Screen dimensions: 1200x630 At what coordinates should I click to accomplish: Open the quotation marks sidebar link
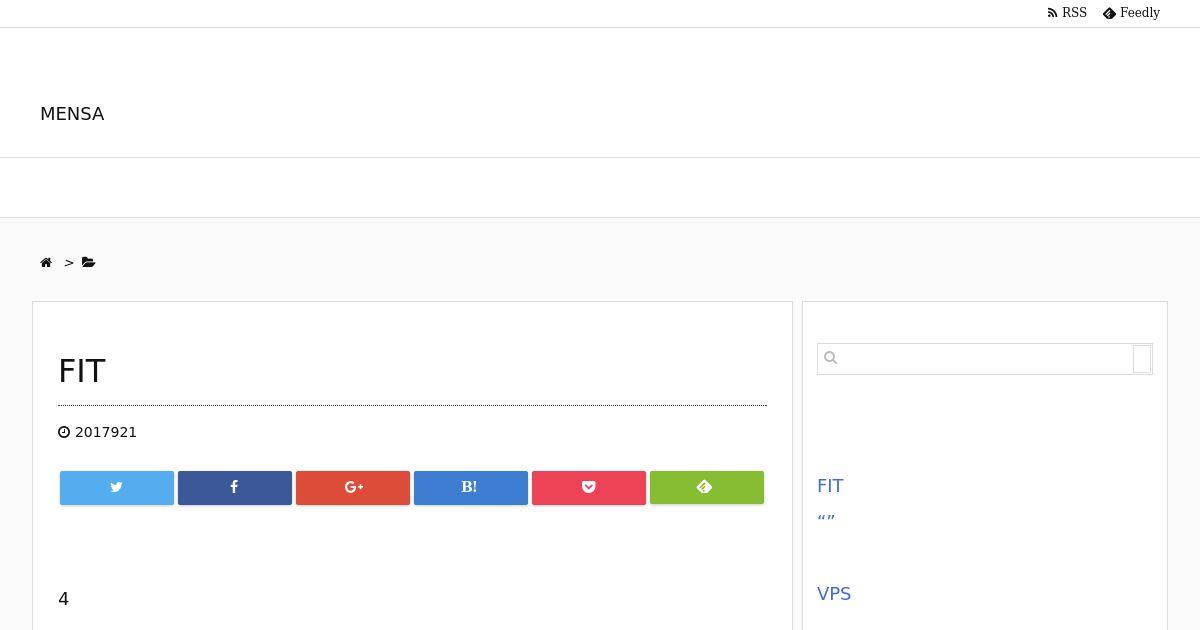point(826,520)
